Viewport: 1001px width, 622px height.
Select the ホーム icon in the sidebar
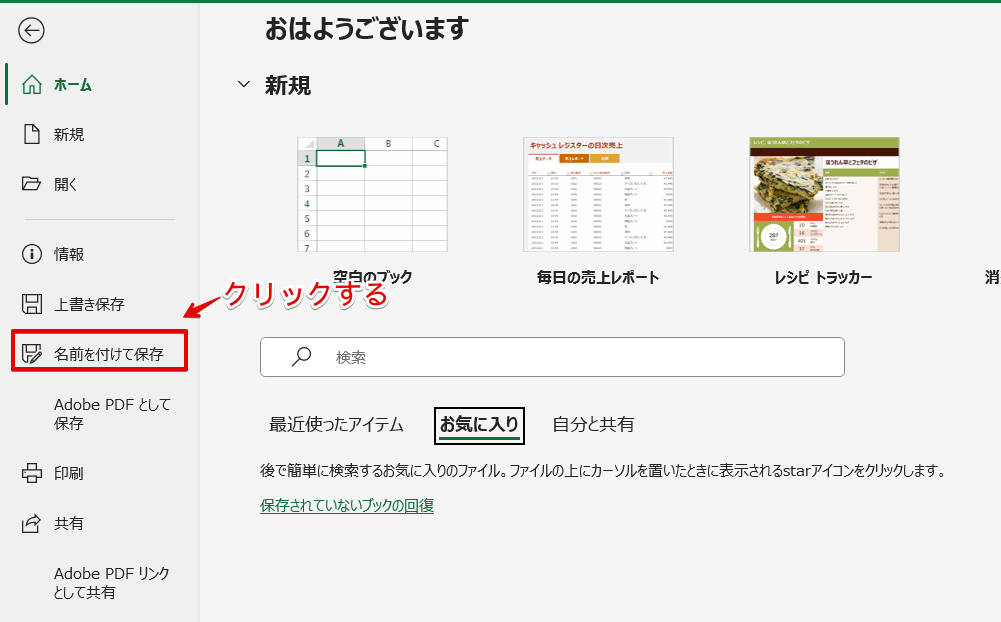[x=33, y=85]
